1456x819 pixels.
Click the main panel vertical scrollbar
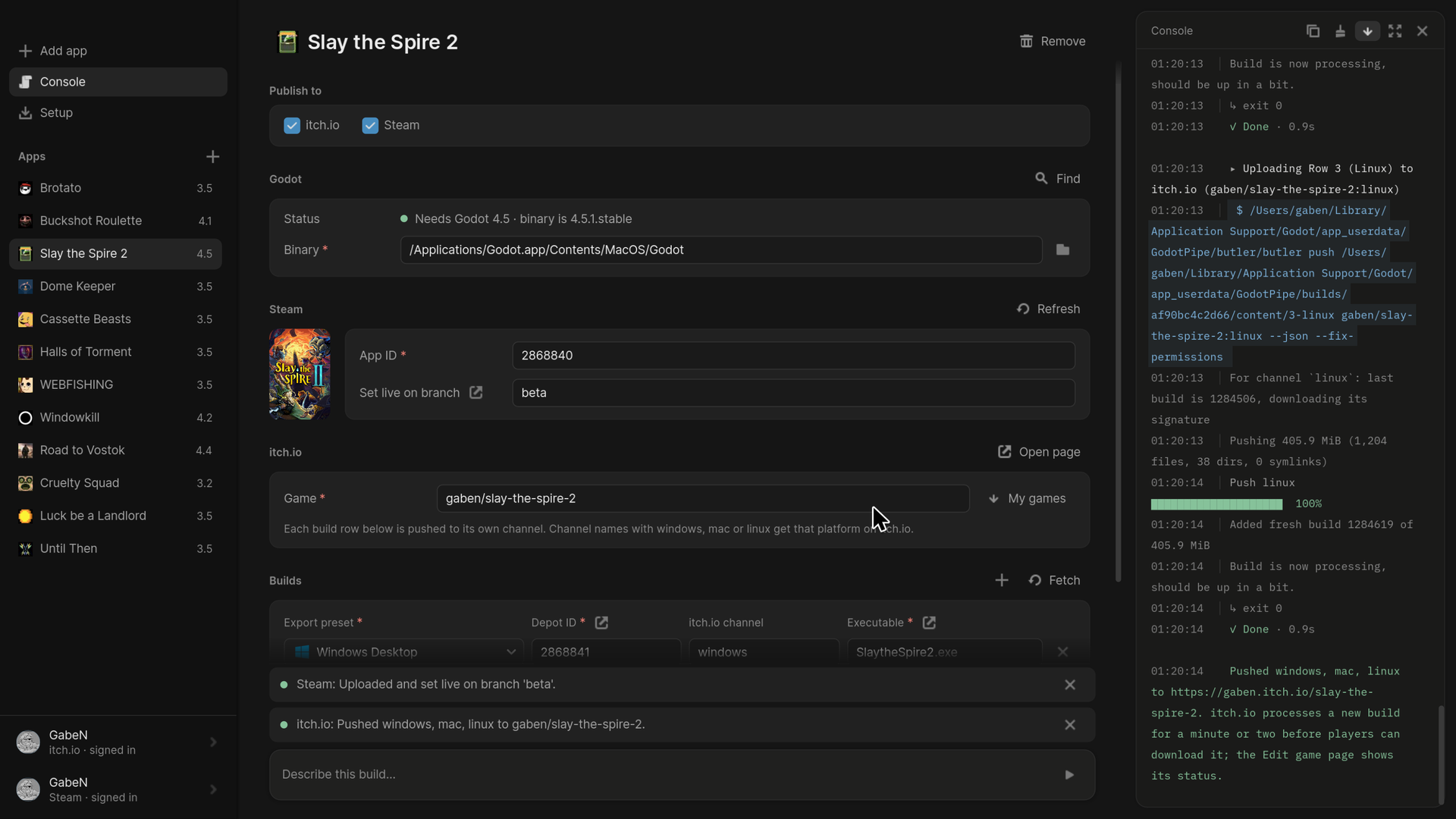point(1118,322)
